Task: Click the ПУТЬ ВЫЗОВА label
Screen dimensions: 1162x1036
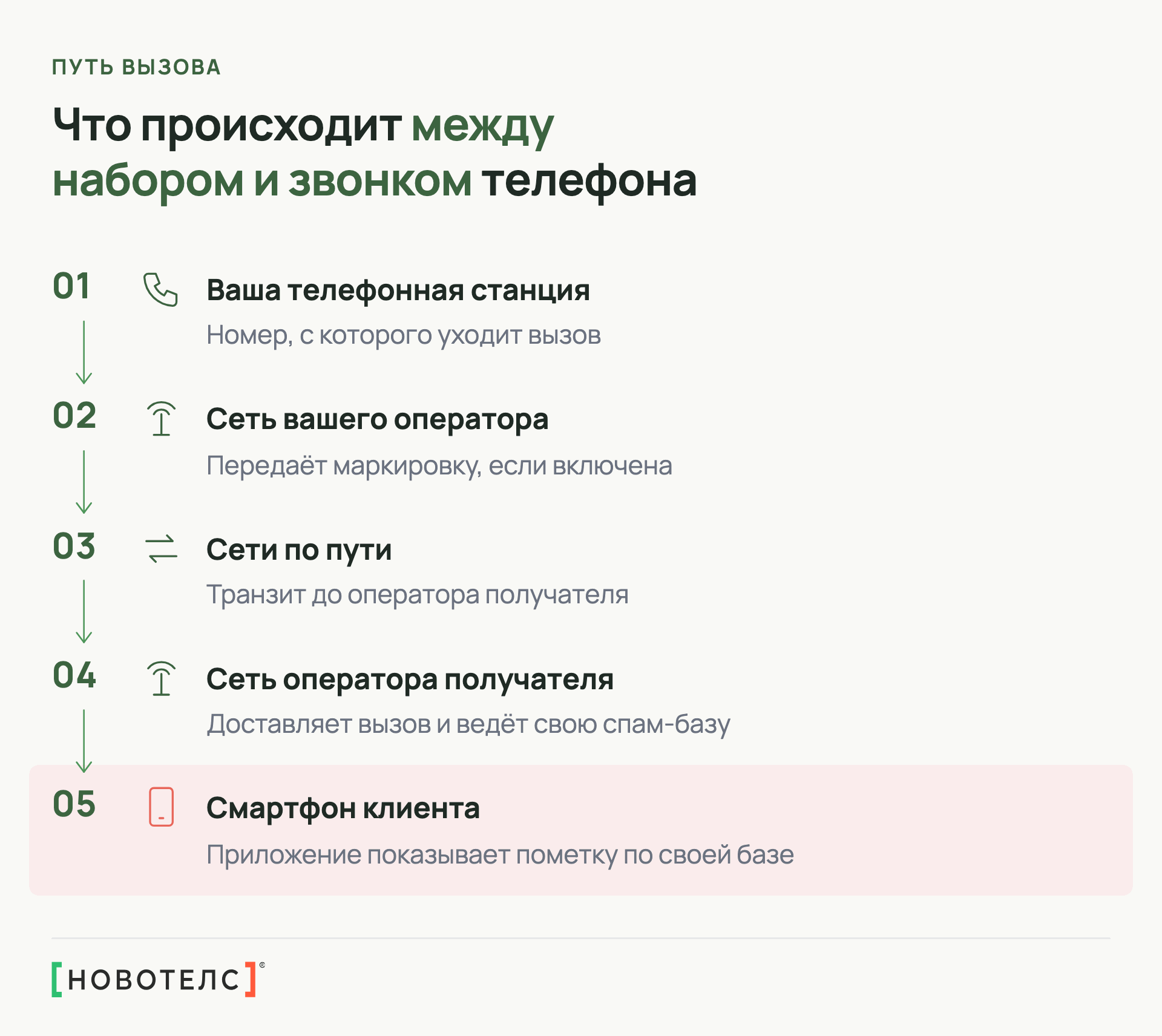Action: coord(136,67)
